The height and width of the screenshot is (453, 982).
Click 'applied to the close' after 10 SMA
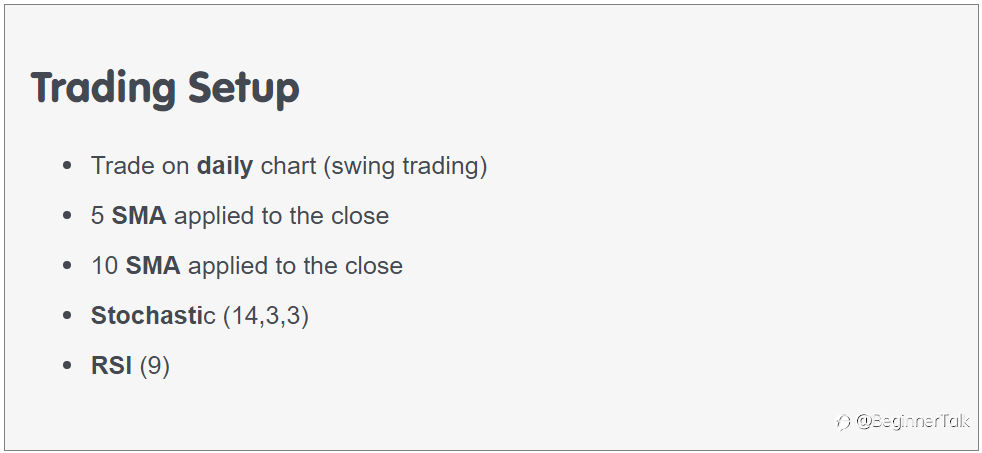click(x=295, y=266)
